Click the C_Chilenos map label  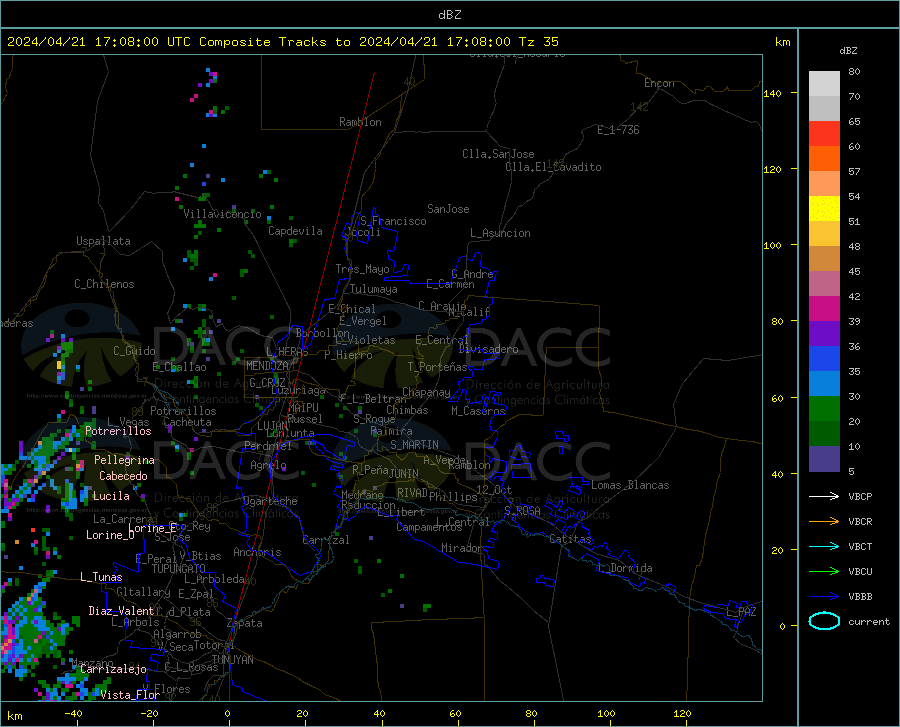[x=104, y=284]
